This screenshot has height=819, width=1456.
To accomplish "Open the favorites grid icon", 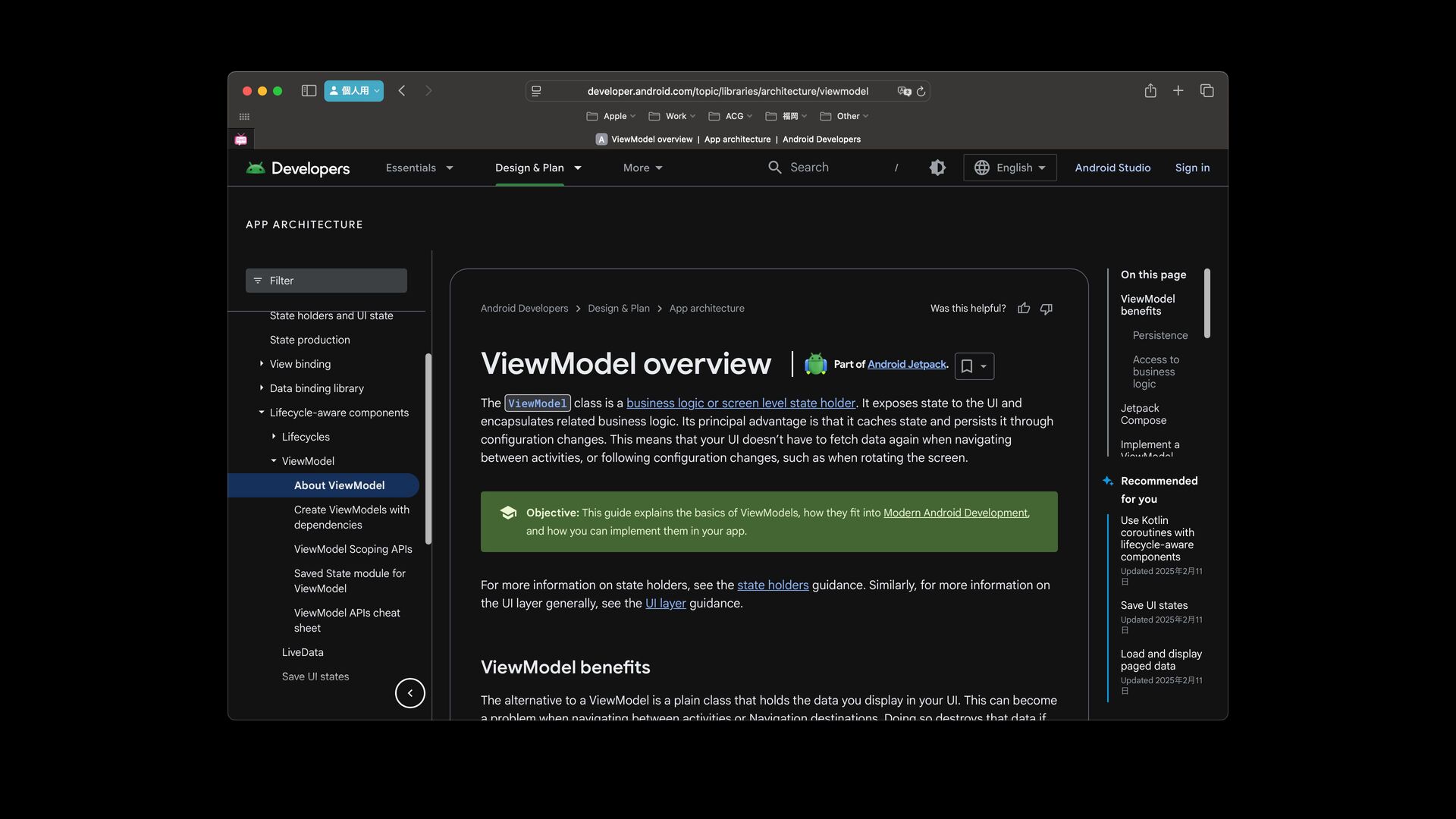I will (244, 117).
